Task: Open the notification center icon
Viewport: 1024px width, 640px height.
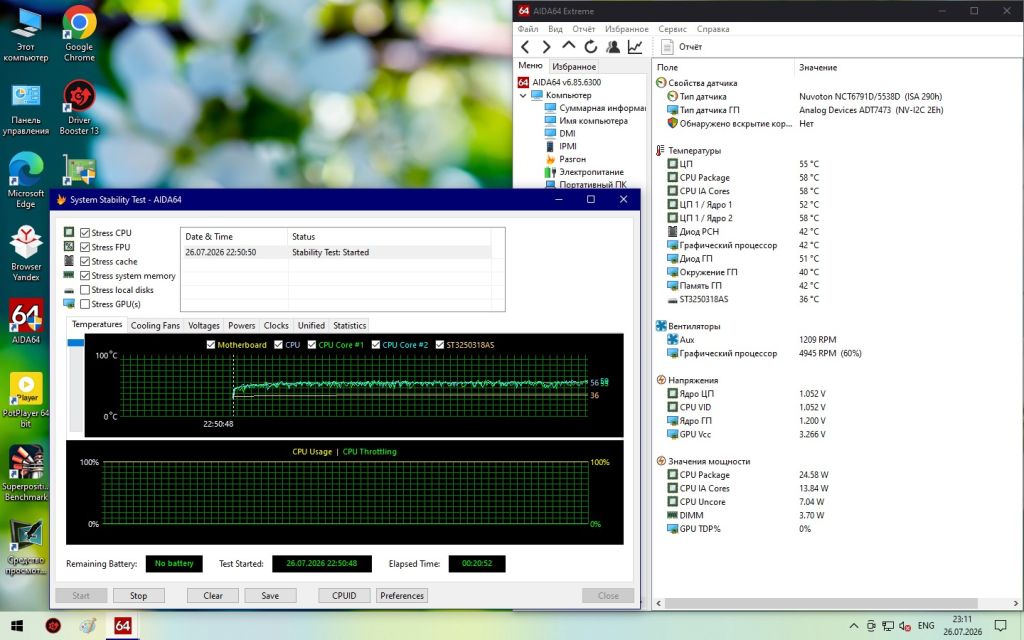Action: pos(1000,626)
